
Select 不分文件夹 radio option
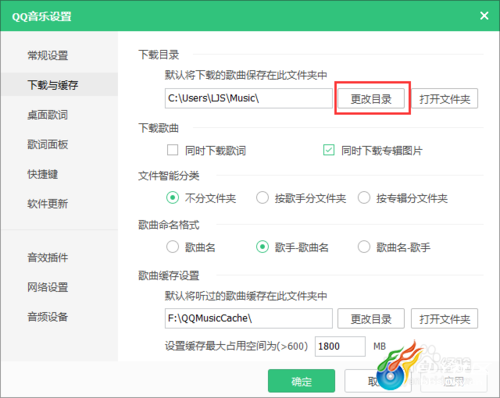point(172,198)
